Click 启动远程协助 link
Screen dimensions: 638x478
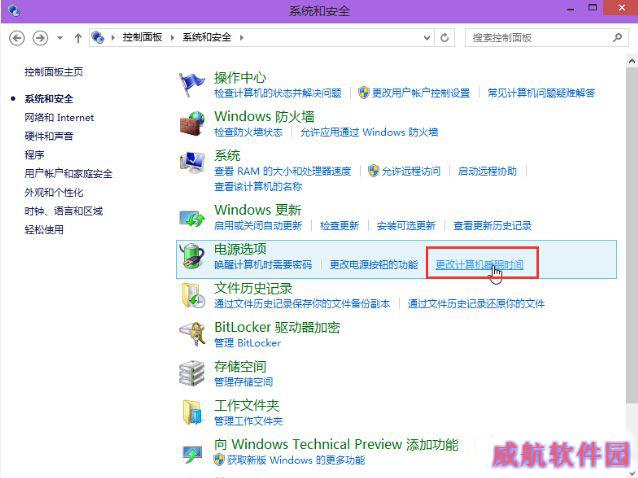(x=487, y=171)
